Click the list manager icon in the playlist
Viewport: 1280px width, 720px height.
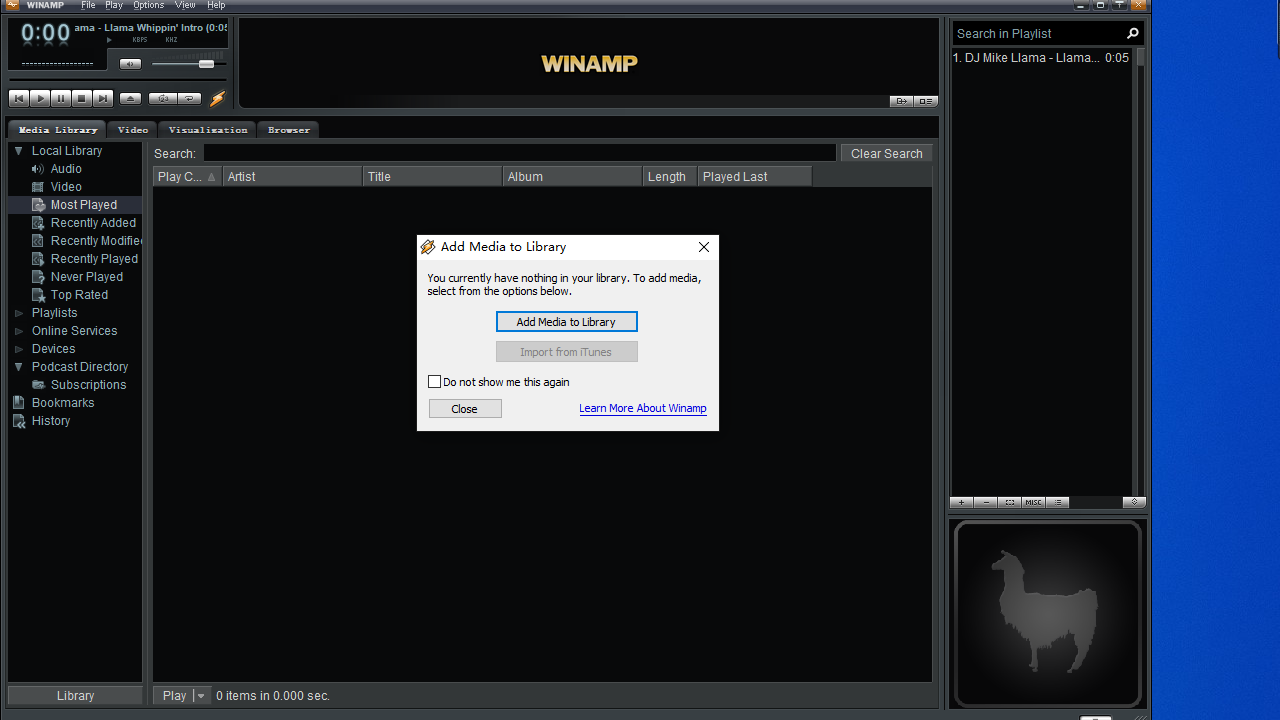1057,502
